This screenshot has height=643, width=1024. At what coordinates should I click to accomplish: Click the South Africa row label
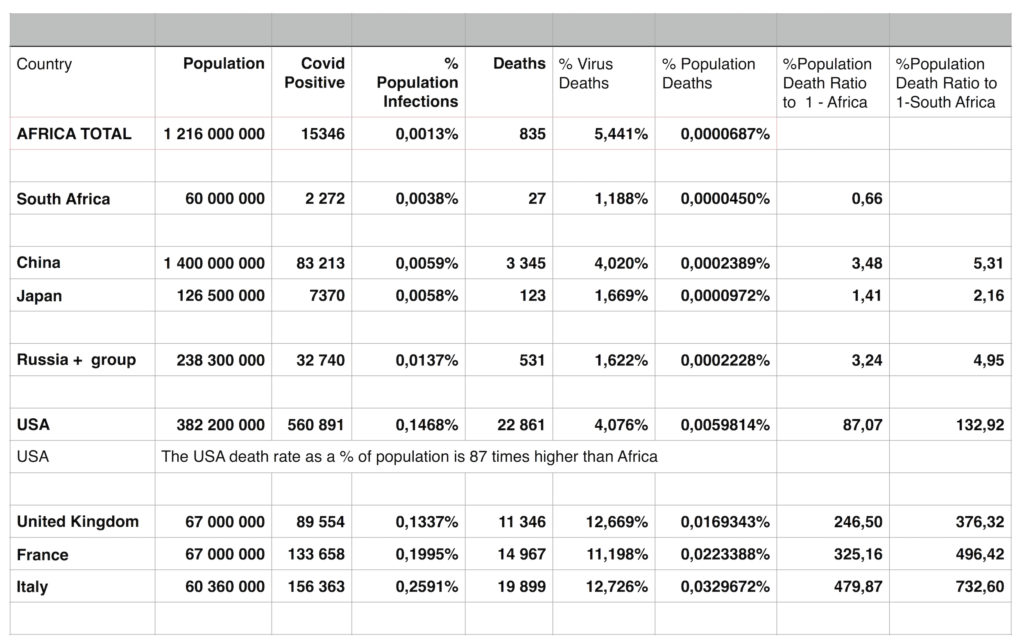click(82, 198)
